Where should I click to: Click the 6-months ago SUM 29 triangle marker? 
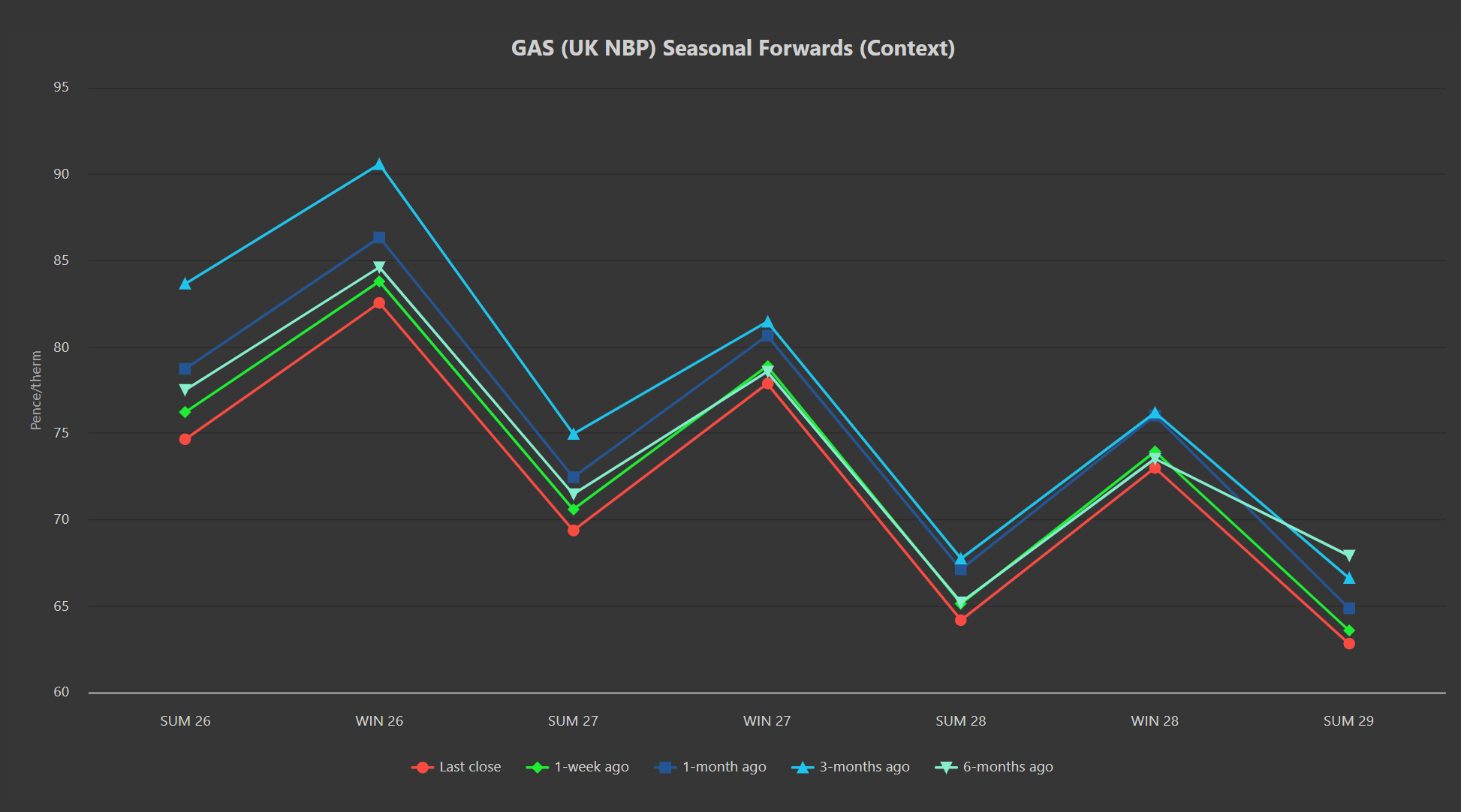(x=1348, y=555)
